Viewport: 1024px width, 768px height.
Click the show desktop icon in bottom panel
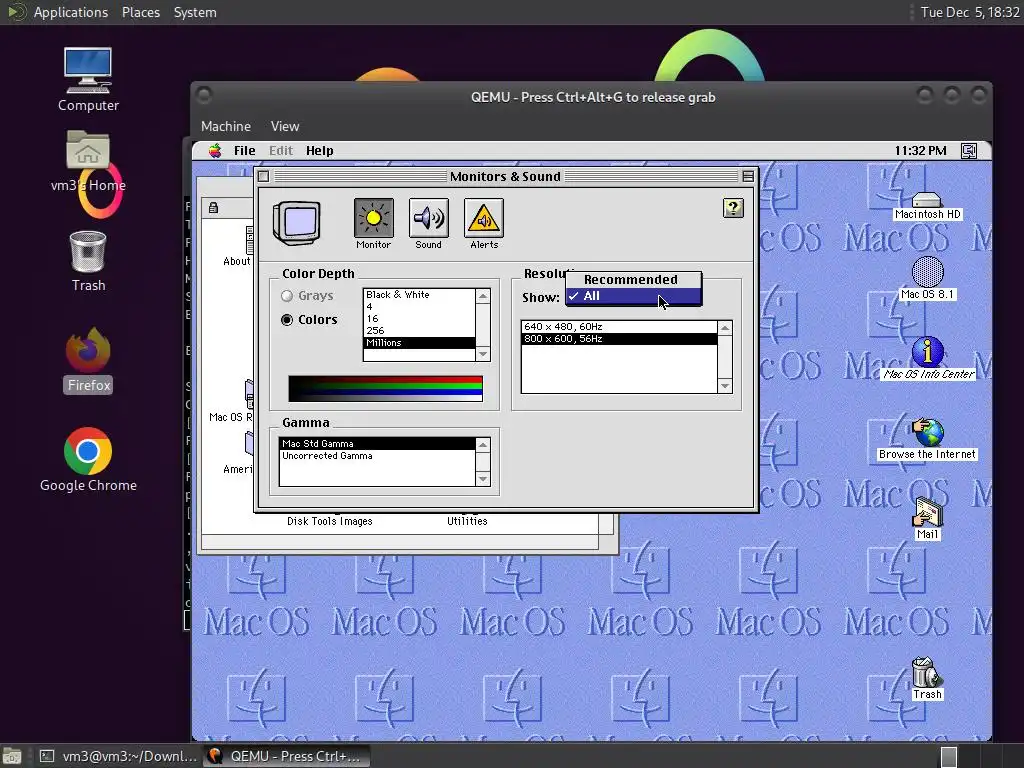(12, 756)
